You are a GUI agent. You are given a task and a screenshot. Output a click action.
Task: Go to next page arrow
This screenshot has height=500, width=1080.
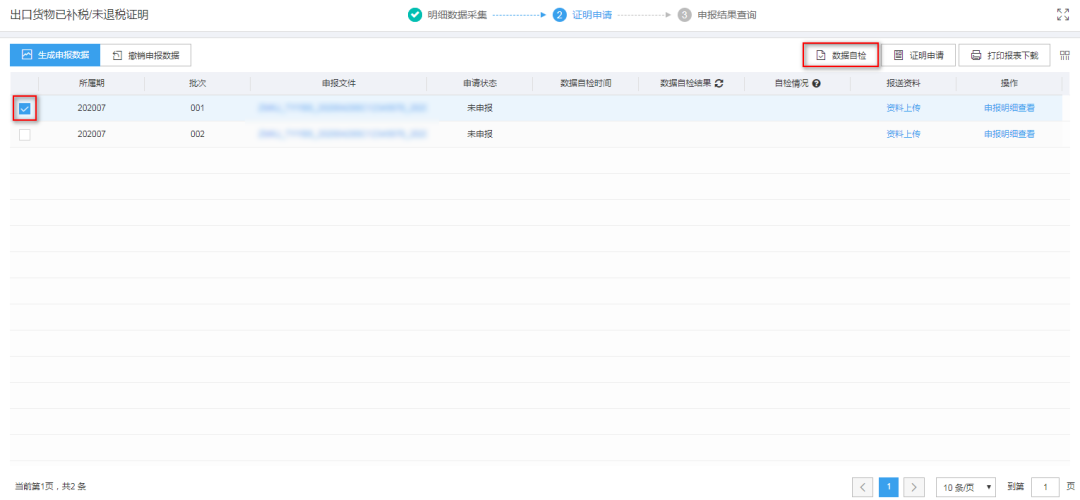pos(914,487)
